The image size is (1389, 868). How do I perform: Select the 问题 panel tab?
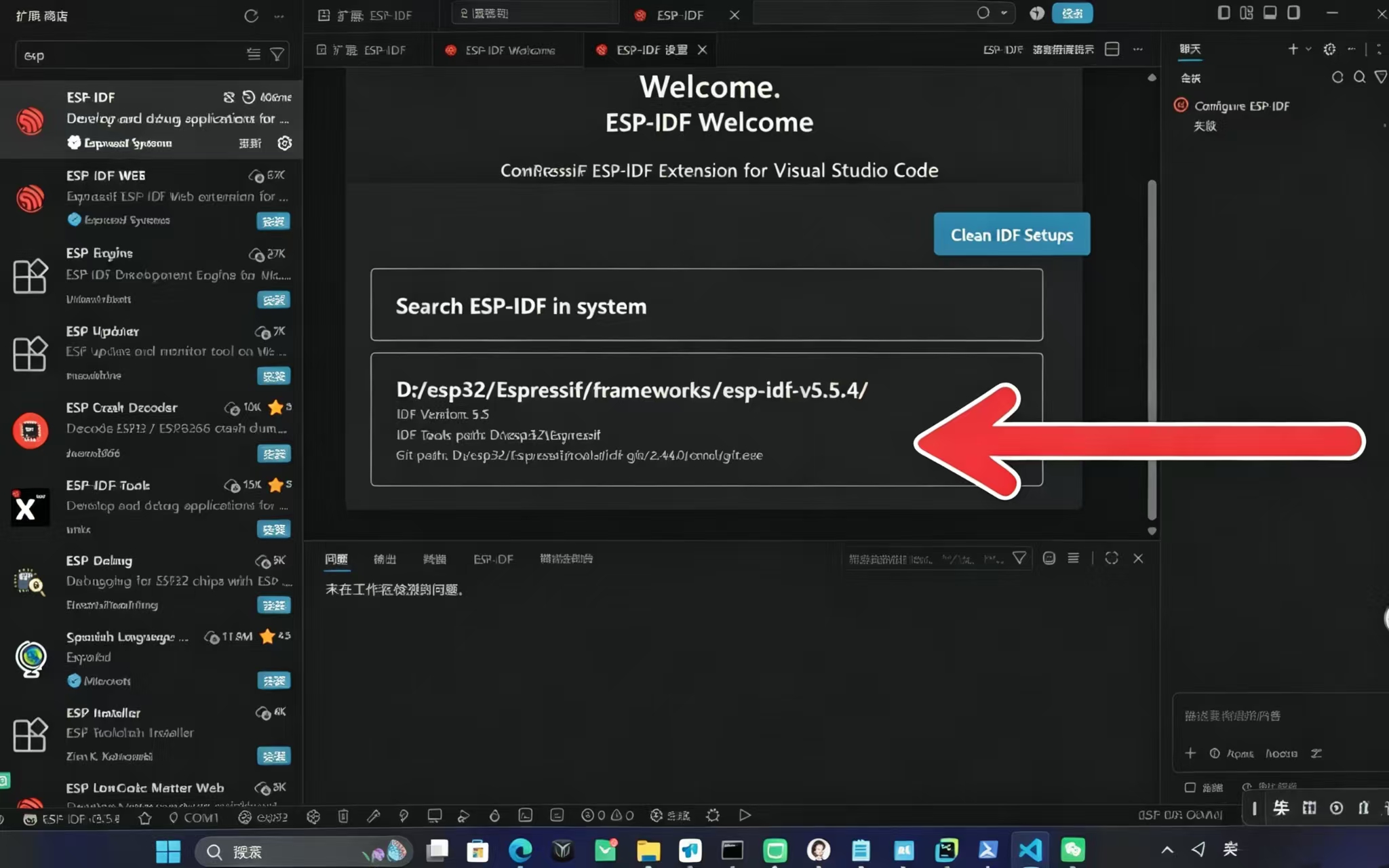tap(336, 559)
